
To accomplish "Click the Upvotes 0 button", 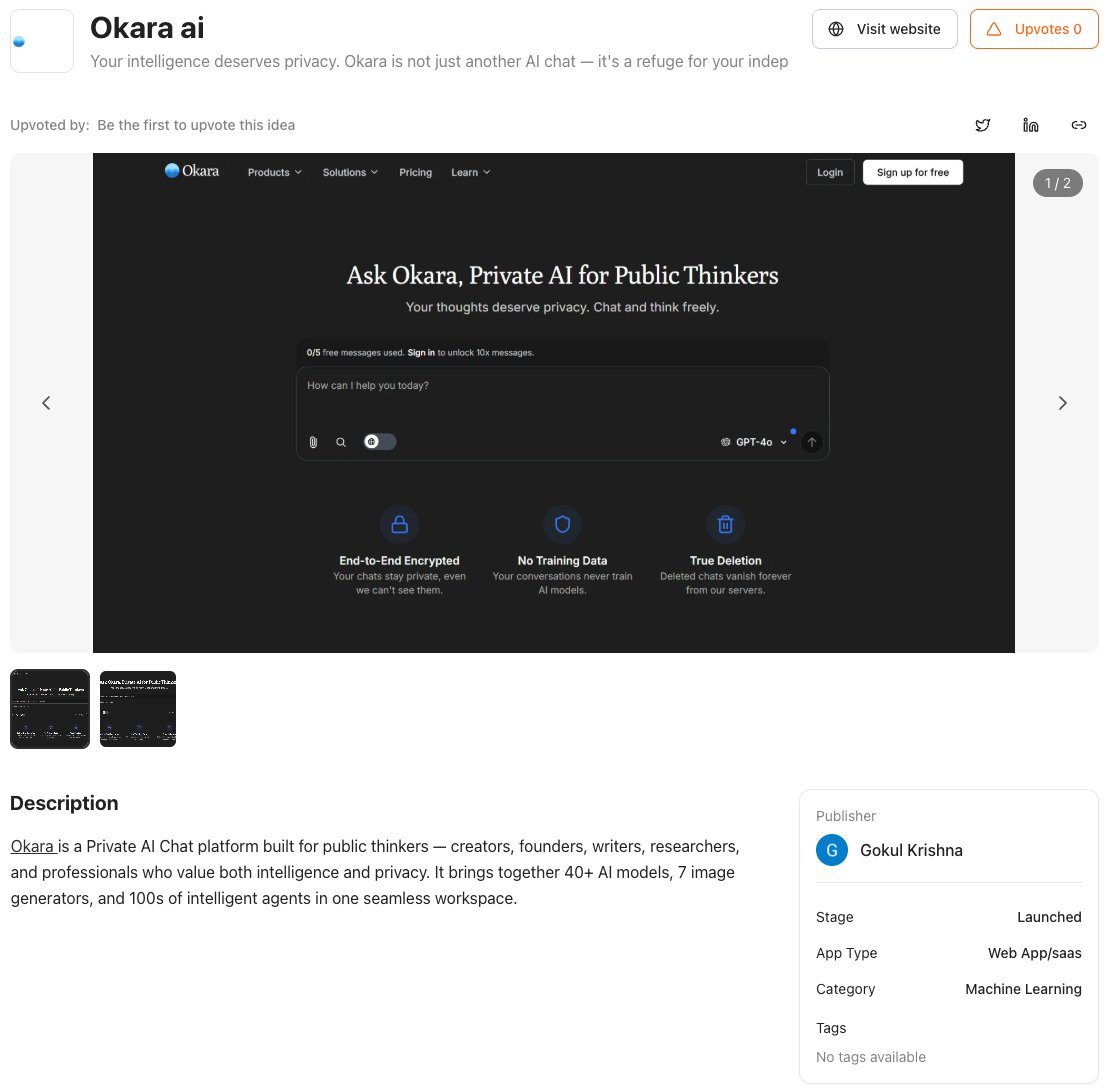I will pos(1034,29).
